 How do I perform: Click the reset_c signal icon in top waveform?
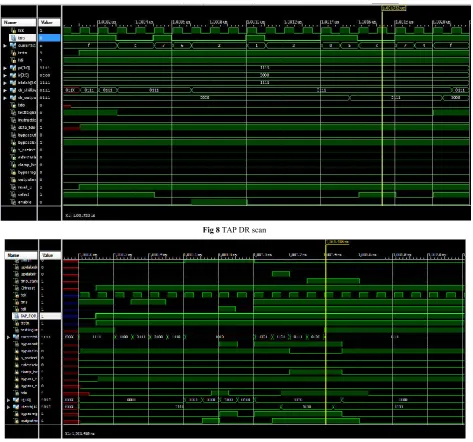point(13,187)
